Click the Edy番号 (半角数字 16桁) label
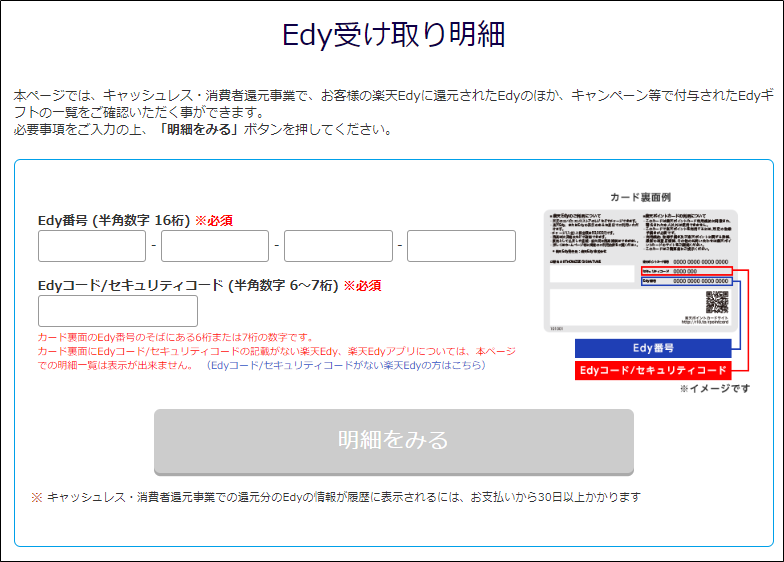This screenshot has width=784, height=562. [x=114, y=220]
